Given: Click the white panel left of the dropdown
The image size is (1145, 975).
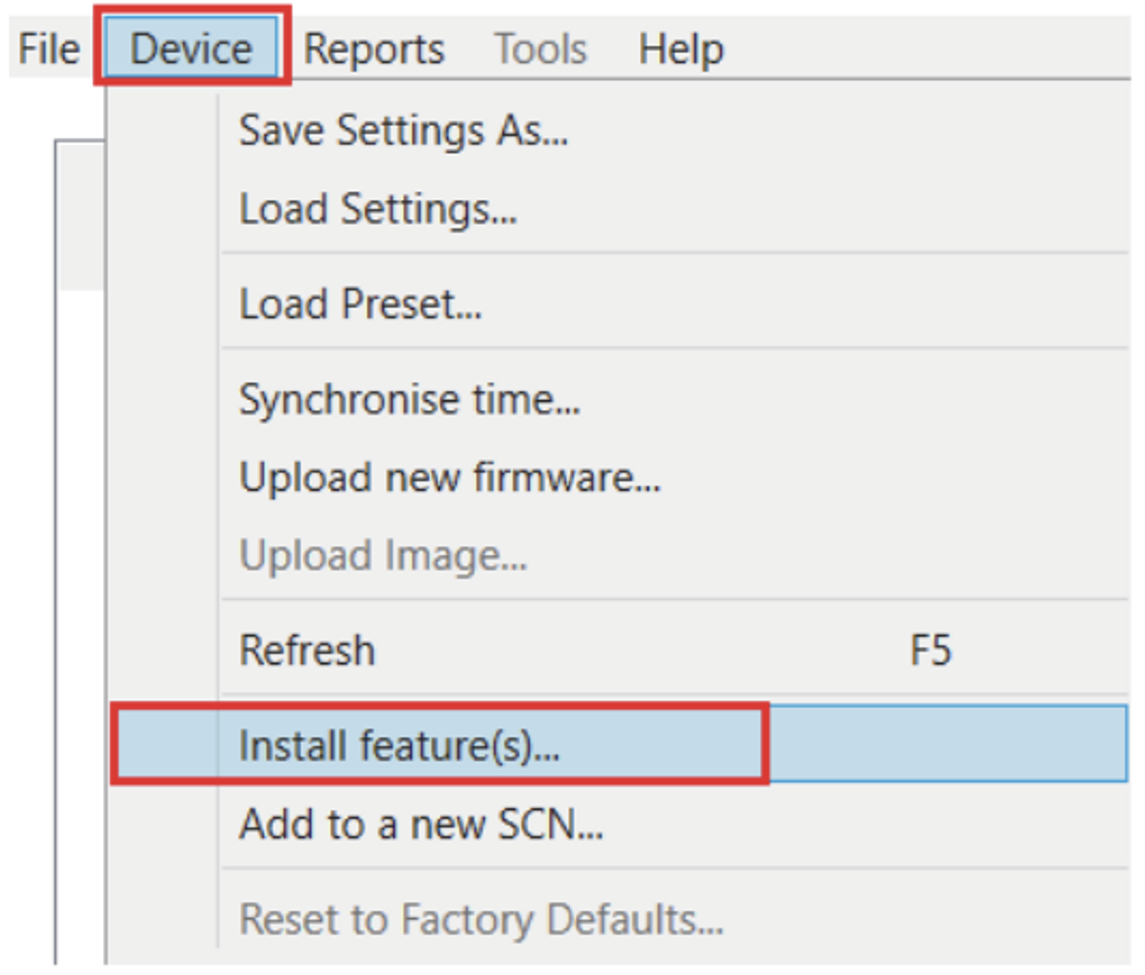Looking at the screenshot, I should tap(80, 600).
